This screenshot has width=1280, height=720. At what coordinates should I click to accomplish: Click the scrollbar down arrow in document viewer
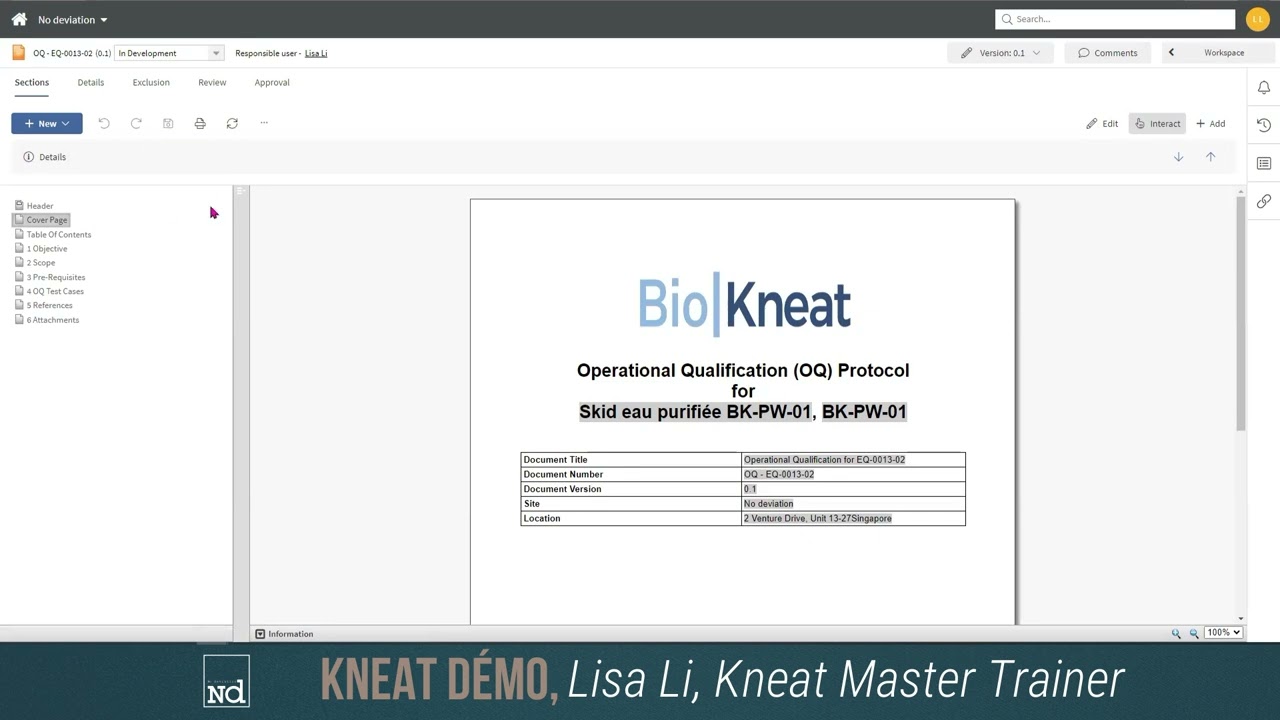point(1241,619)
